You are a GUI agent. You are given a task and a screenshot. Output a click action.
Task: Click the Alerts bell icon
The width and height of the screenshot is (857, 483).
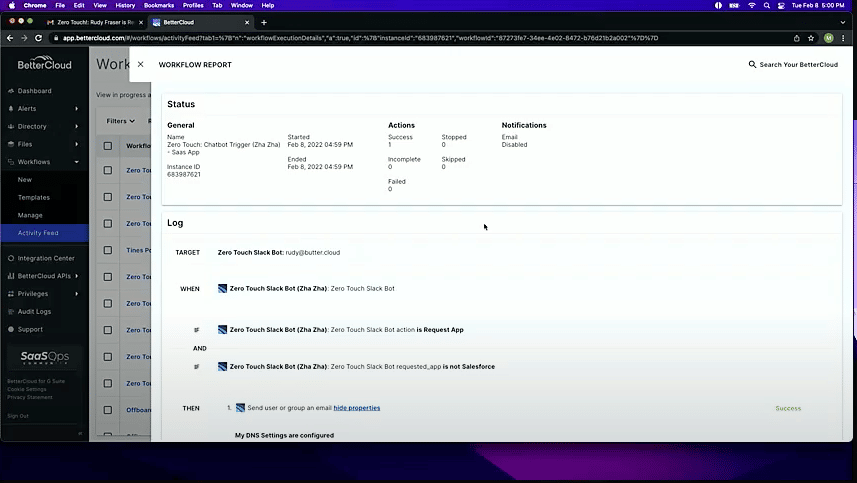[11, 109]
